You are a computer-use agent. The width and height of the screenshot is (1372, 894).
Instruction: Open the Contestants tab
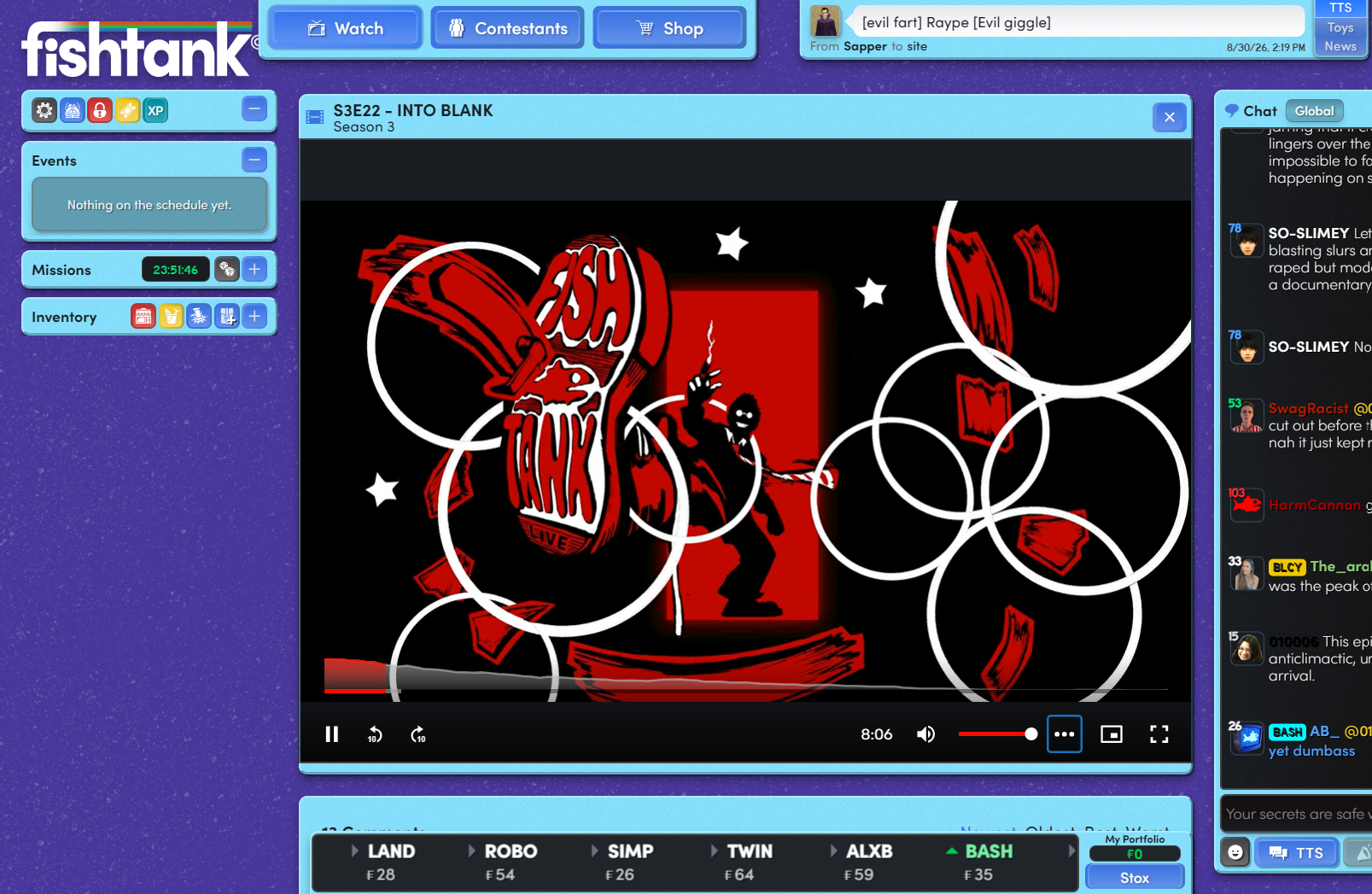pyautogui.click(x=508, y=28)
